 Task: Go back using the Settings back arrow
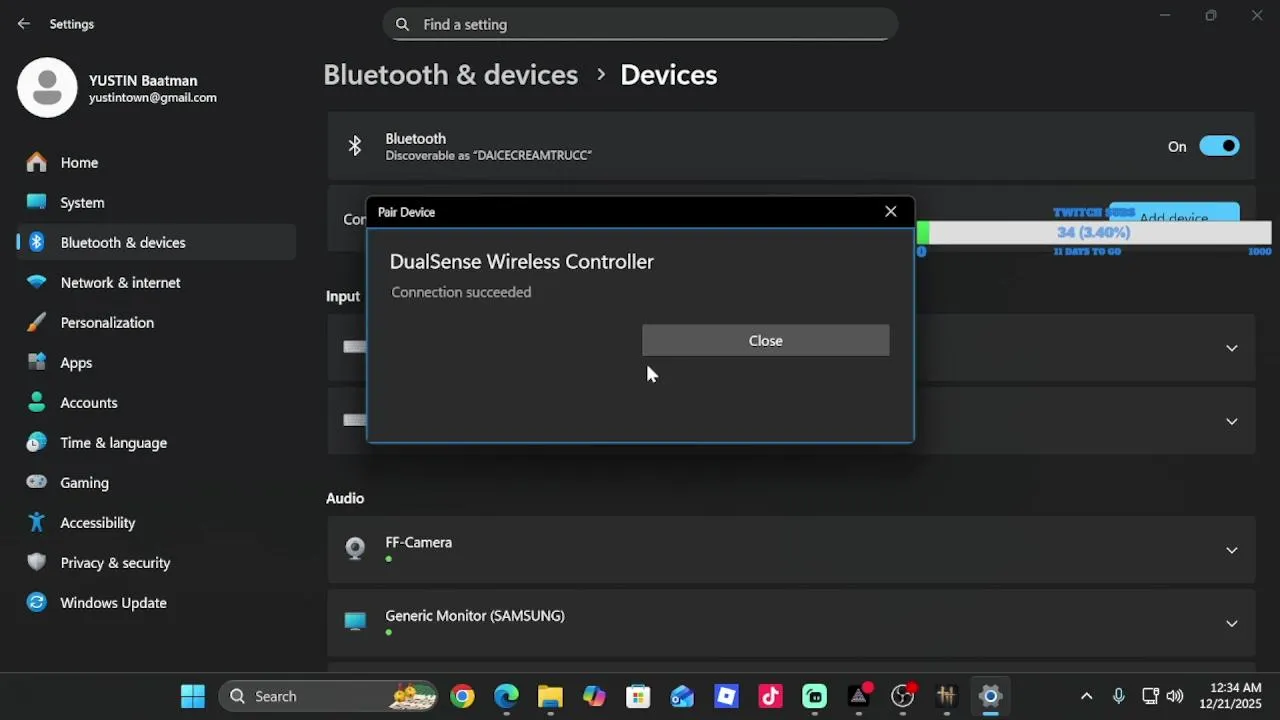tap(24, 24)
